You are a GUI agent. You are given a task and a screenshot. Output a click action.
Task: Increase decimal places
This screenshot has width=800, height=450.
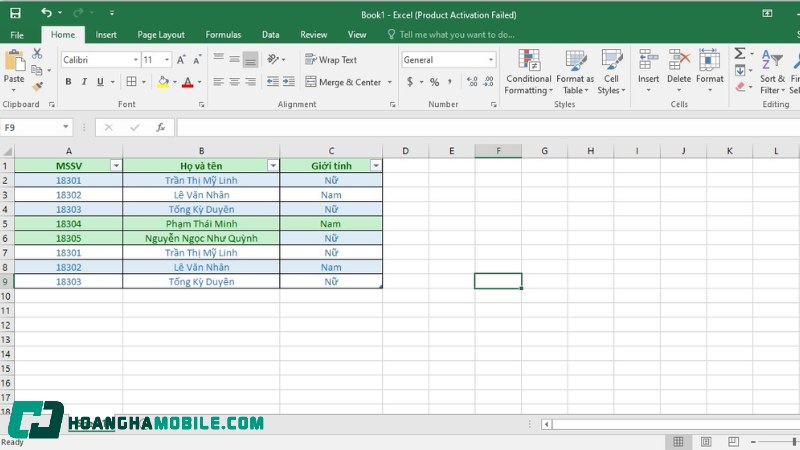(x=472, y=82)
